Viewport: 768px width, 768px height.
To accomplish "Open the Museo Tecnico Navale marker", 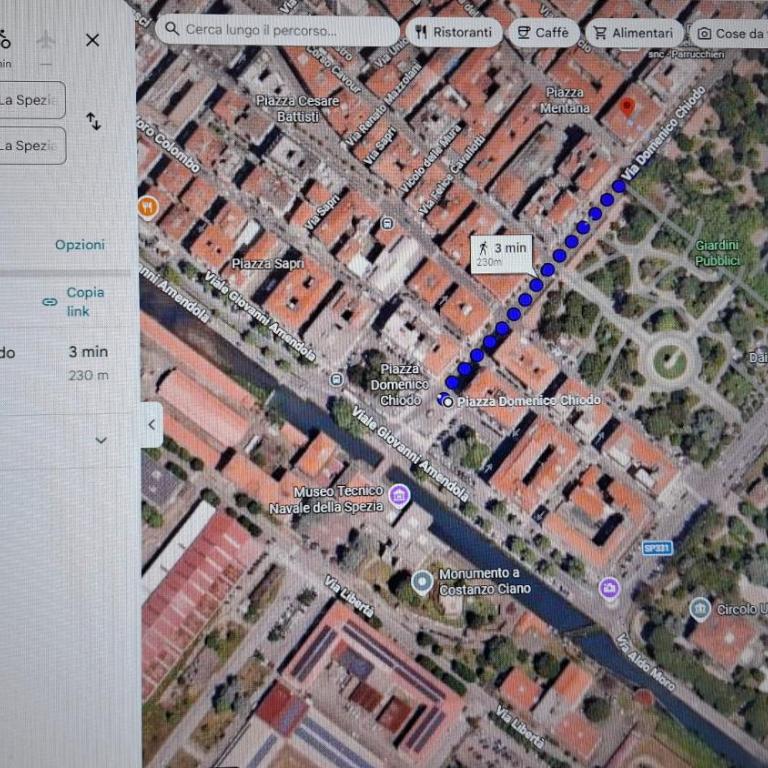I will point(399,495).
